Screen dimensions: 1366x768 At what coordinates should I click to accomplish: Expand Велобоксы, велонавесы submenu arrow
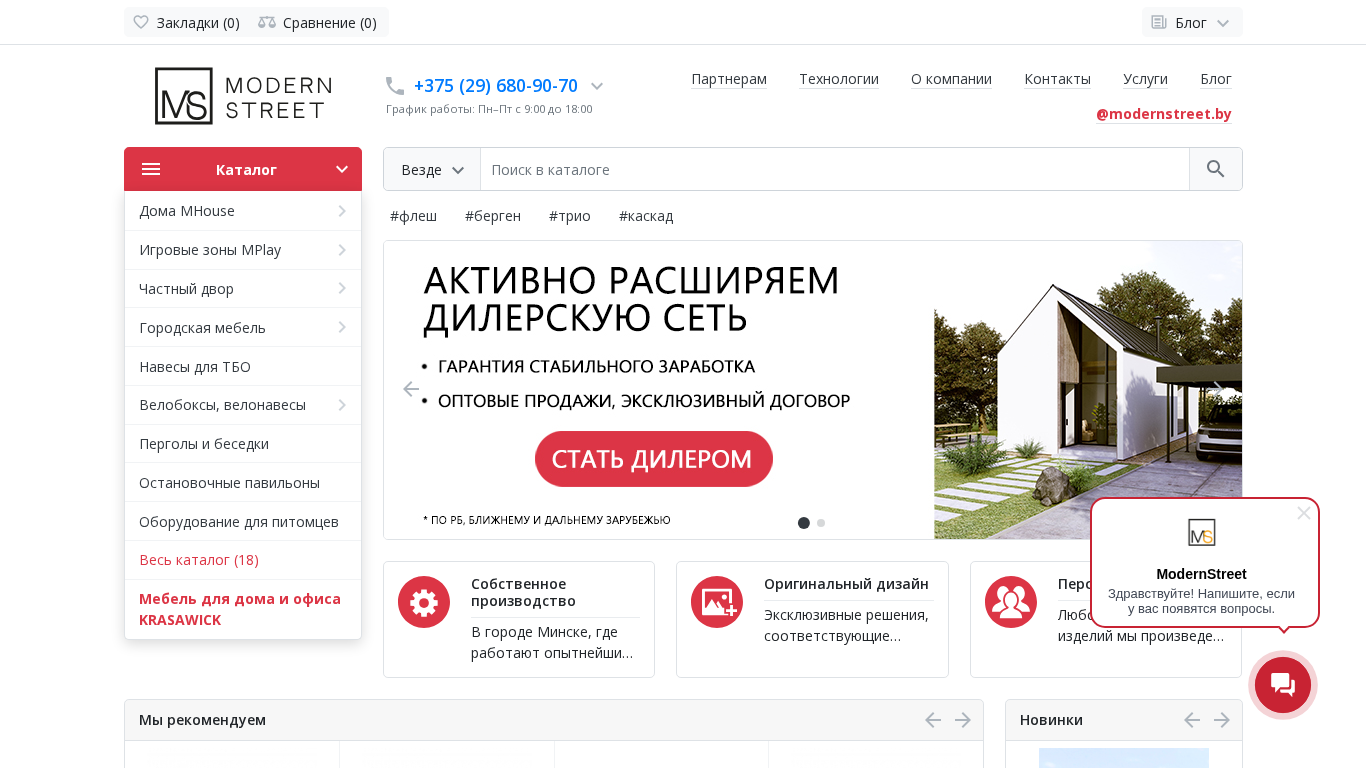[342, 405]
